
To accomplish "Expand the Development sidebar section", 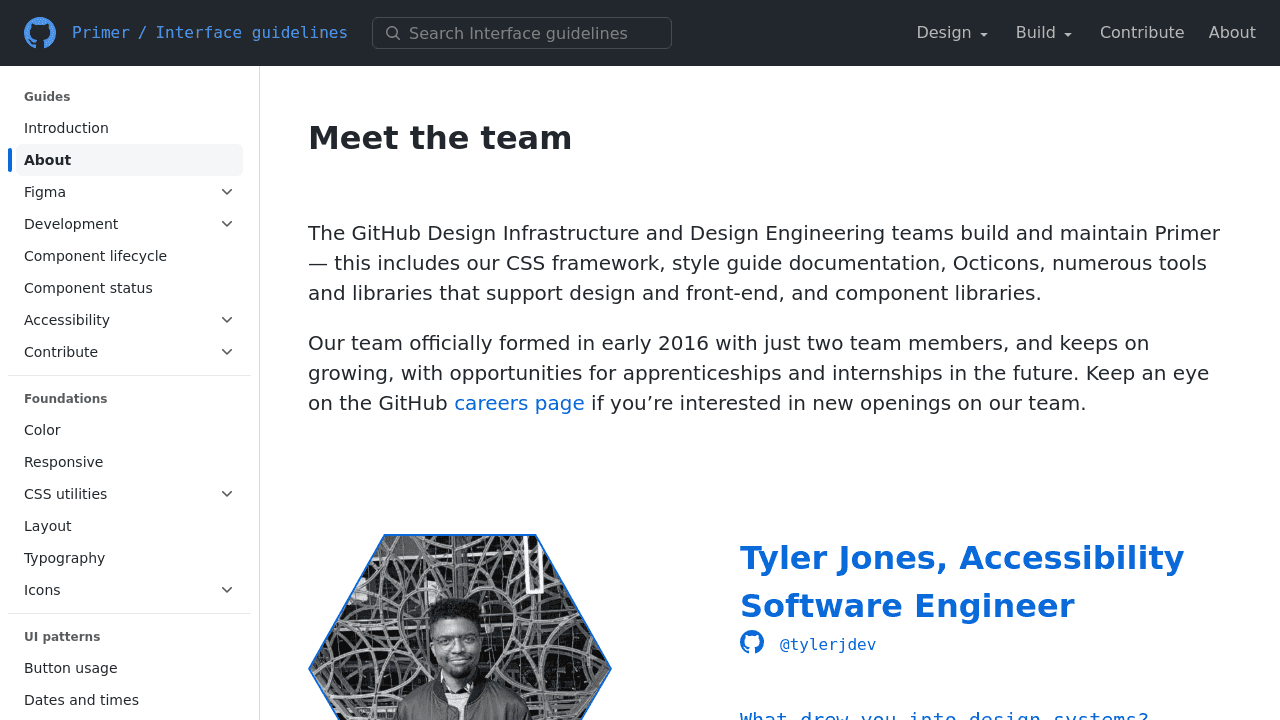I will tap(227, 224).
